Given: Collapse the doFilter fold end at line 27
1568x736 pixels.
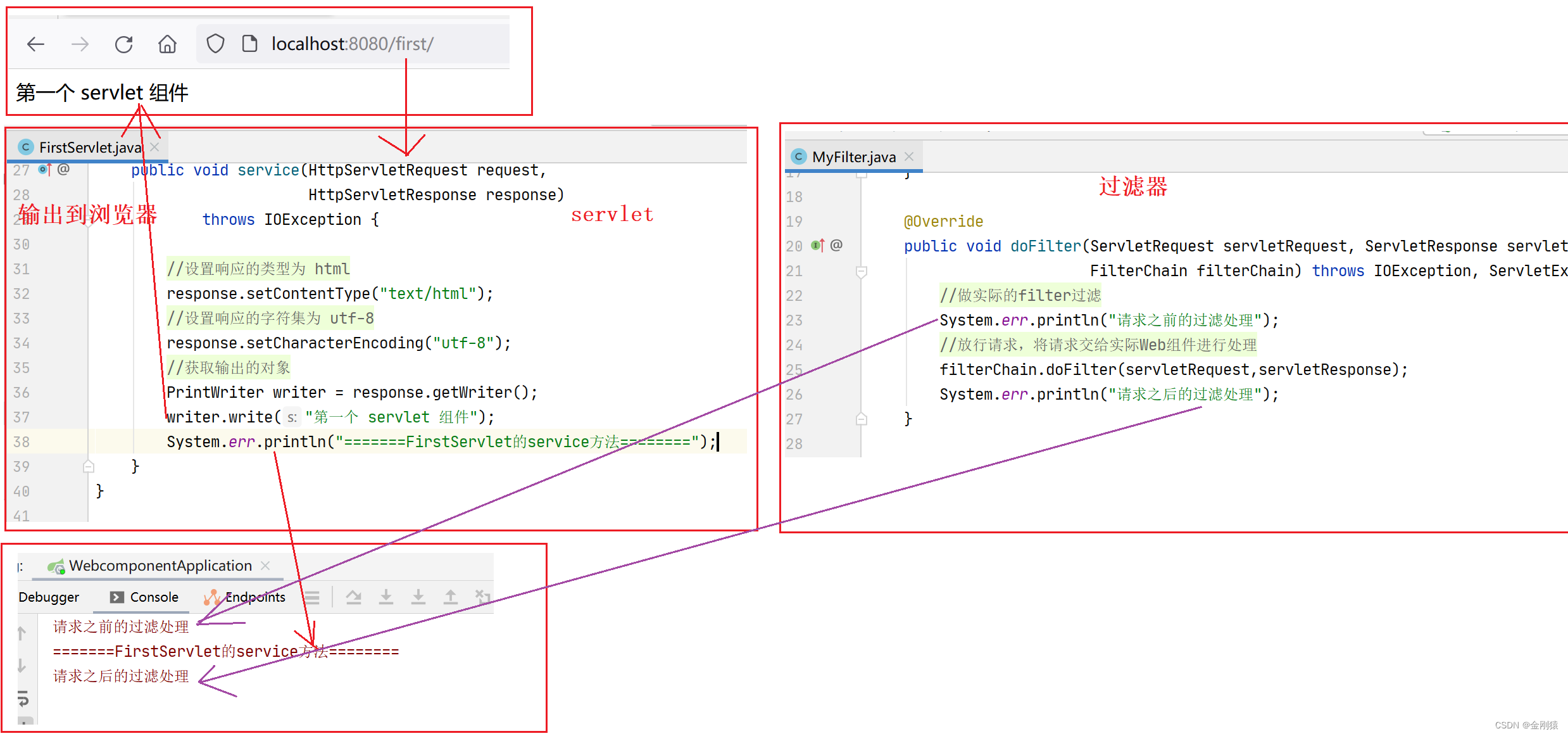Looking at the screenshot, I should click(x=862, y=419).
